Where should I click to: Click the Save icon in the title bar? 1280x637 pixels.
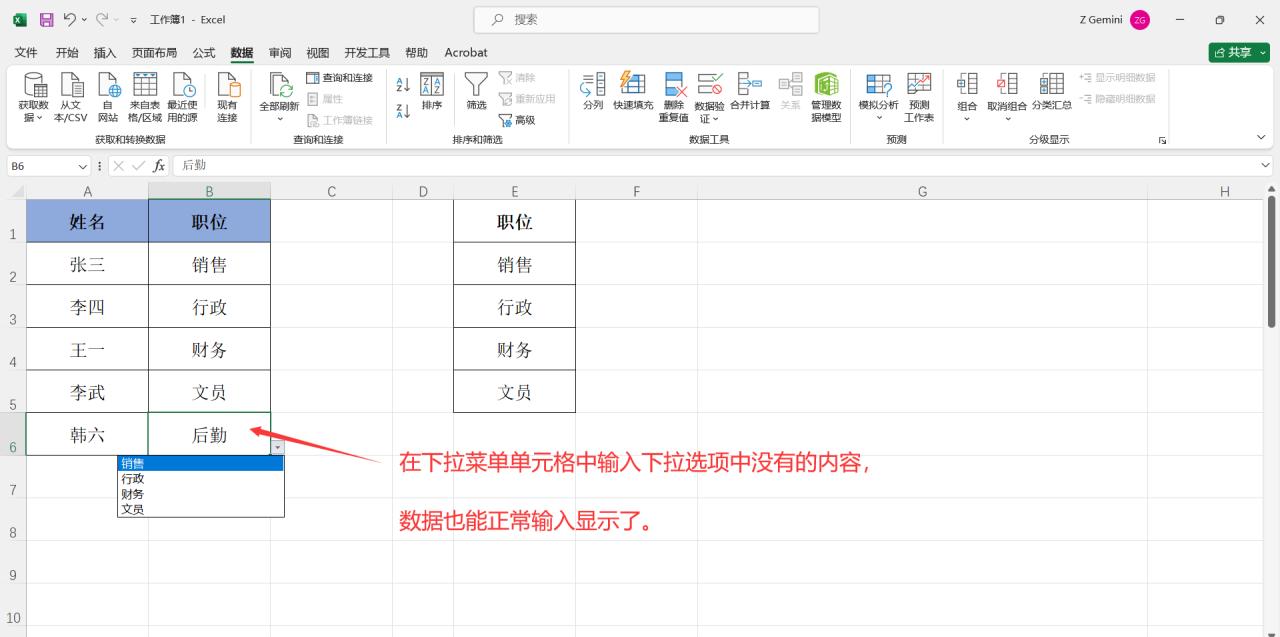[46, 19]
